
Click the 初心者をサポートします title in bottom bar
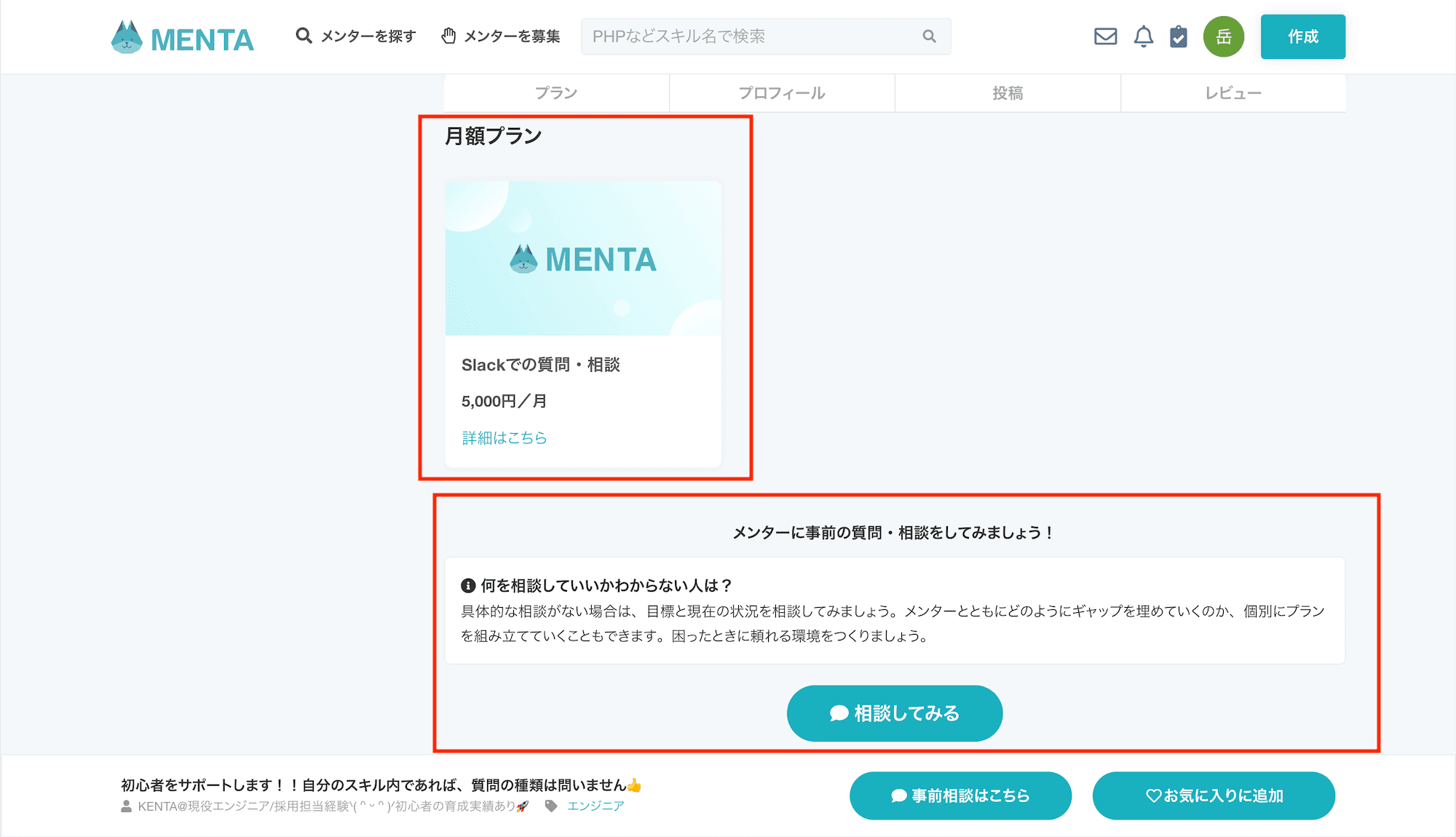coord(381,785)
